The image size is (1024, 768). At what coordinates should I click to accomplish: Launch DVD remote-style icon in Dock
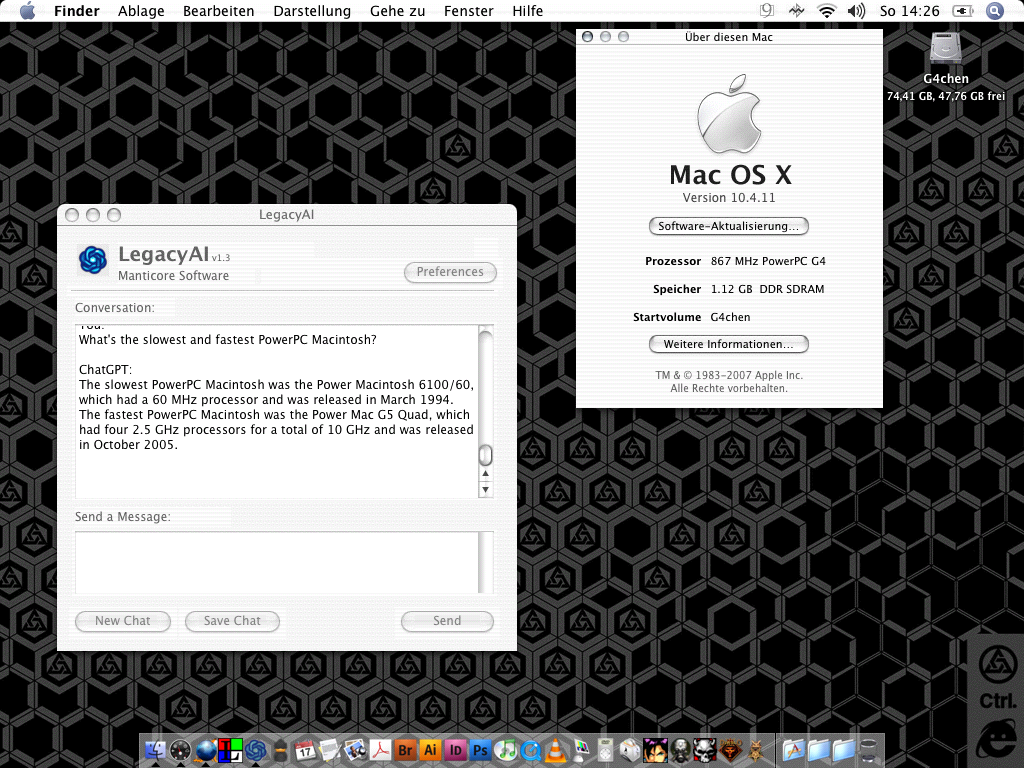tap(605, 750)
